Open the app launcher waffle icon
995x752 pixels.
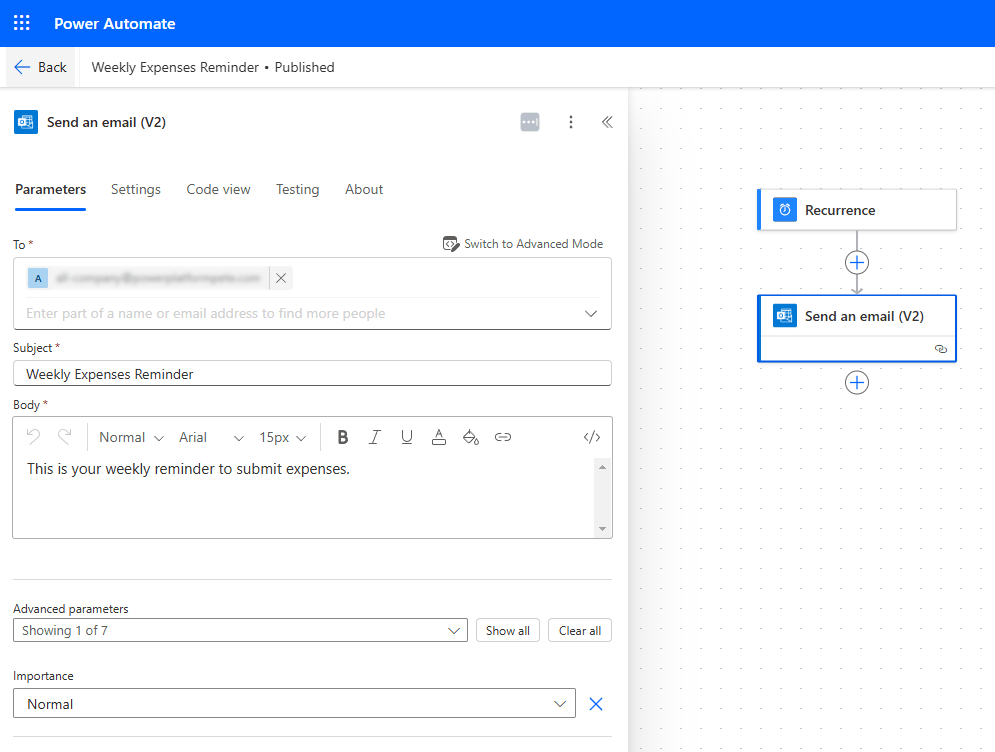(21, 23)
